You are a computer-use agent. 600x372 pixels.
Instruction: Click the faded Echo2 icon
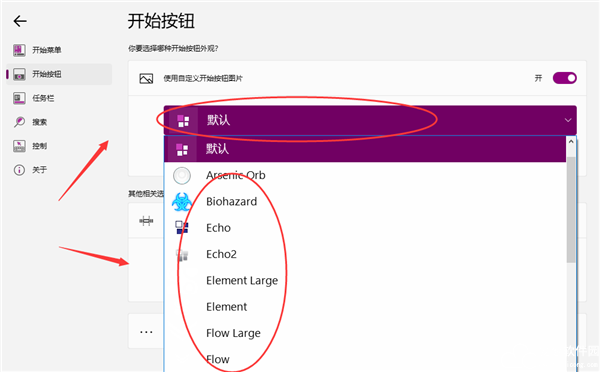point(182,255)
